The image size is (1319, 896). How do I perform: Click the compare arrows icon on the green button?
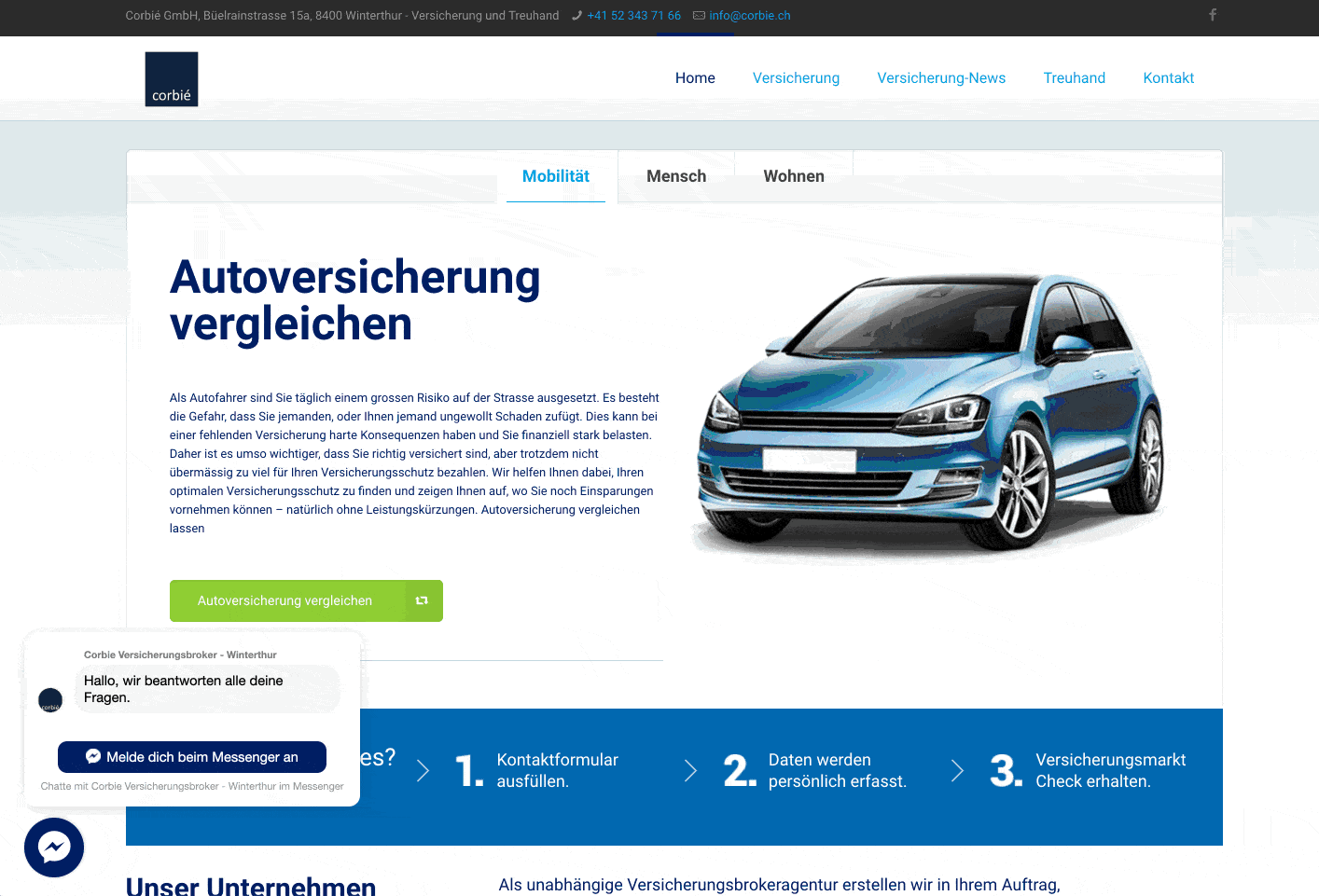(422, 600)
